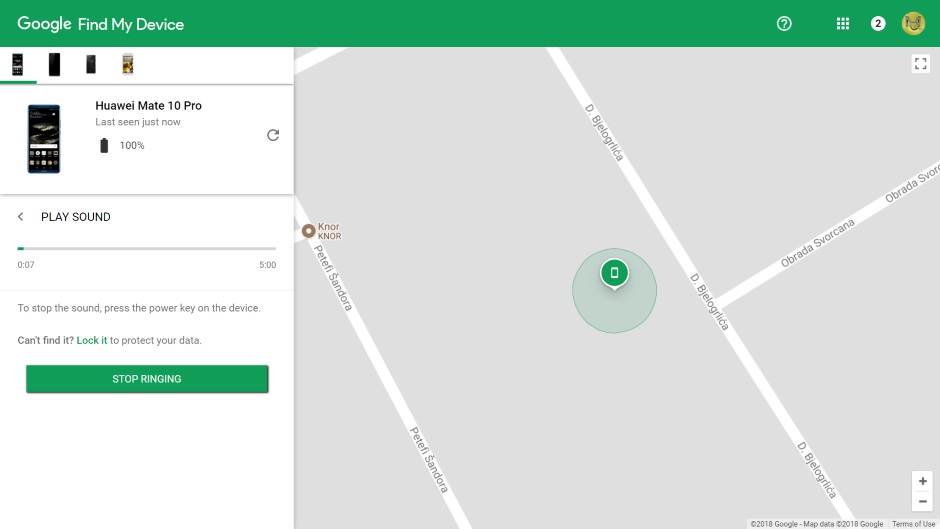This screenshot has height=529, width=940.
Task: Open the Google apps grid
Action: [843, 24]
